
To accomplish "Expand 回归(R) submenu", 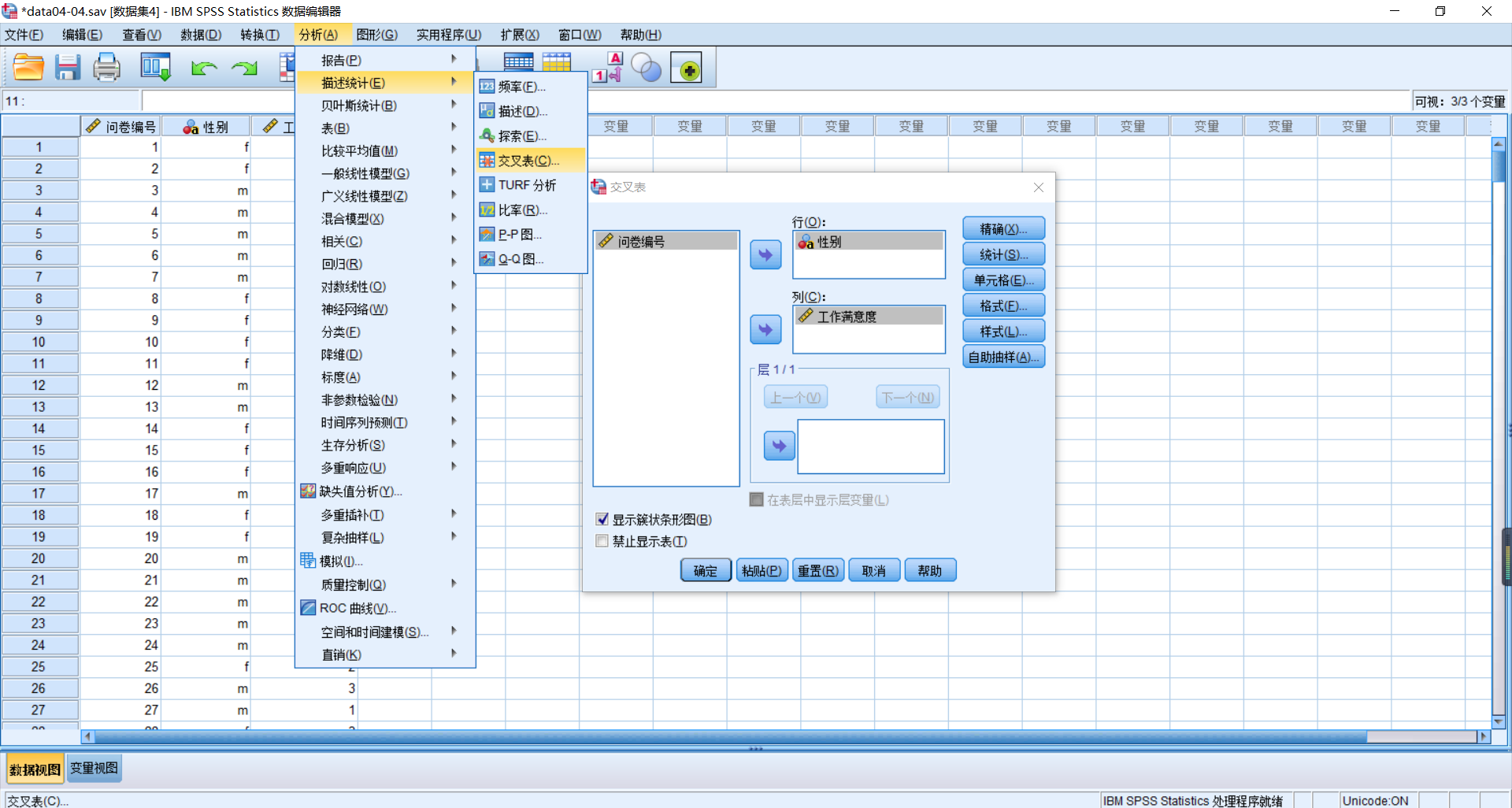I will coord(385,264).
